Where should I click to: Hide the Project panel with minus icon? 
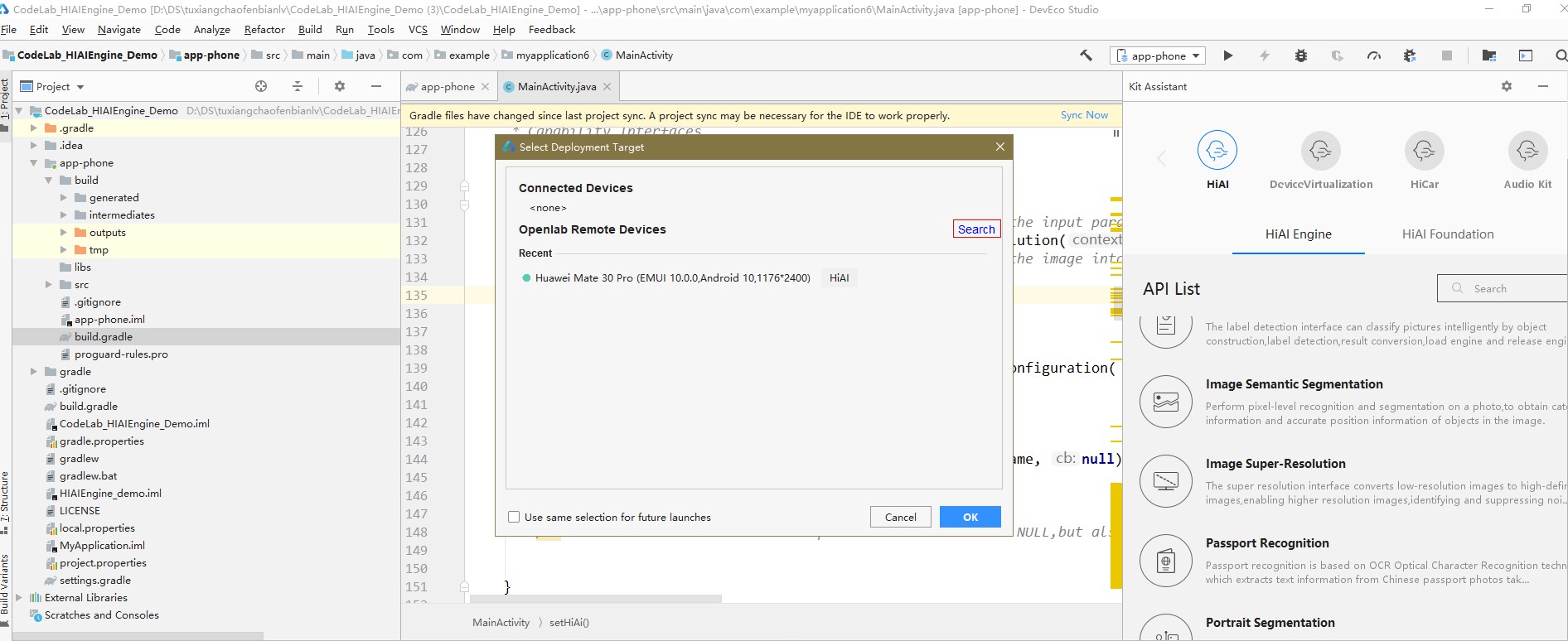point(376,86)
